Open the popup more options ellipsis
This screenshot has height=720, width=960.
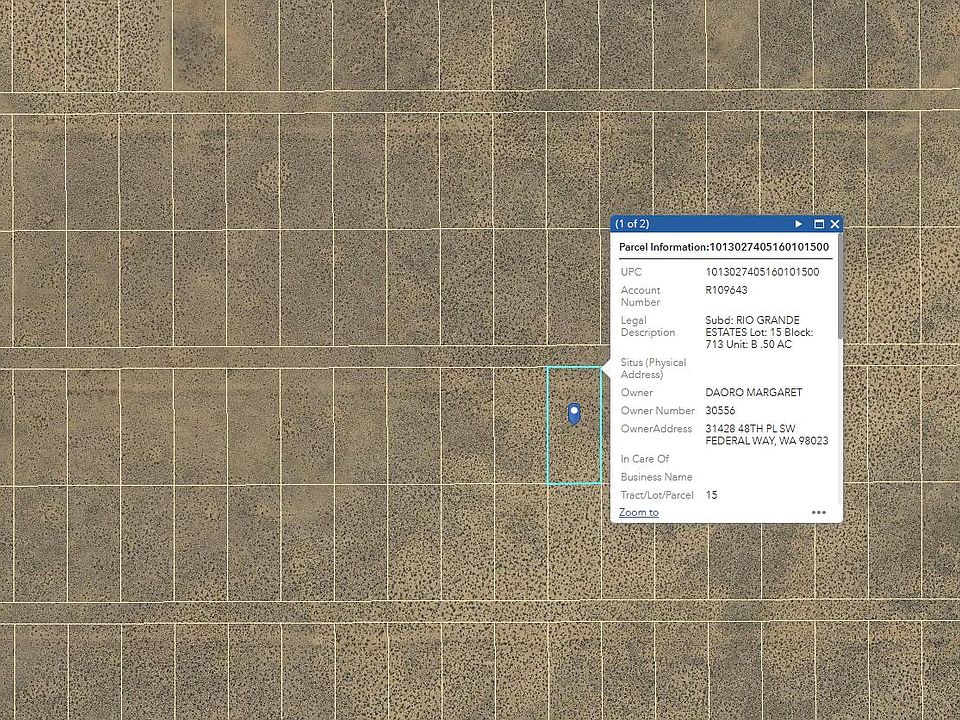click(819, 512)
